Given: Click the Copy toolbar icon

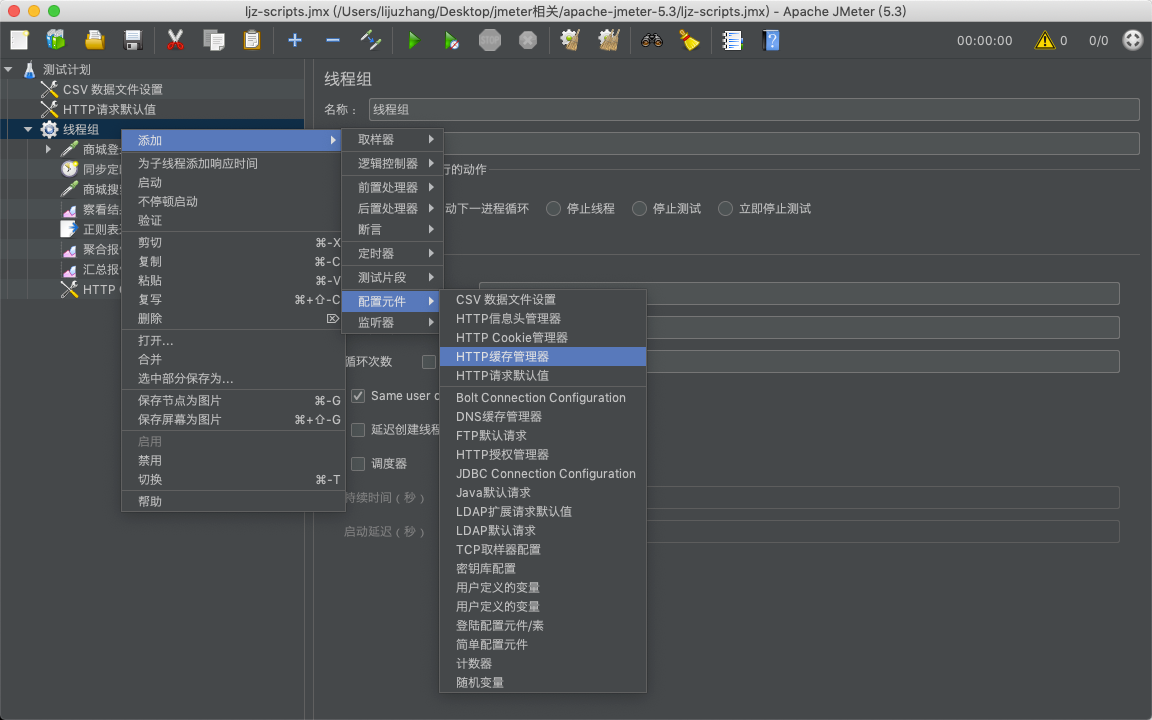Looking at the screenshot, I should tap(213, 40).
